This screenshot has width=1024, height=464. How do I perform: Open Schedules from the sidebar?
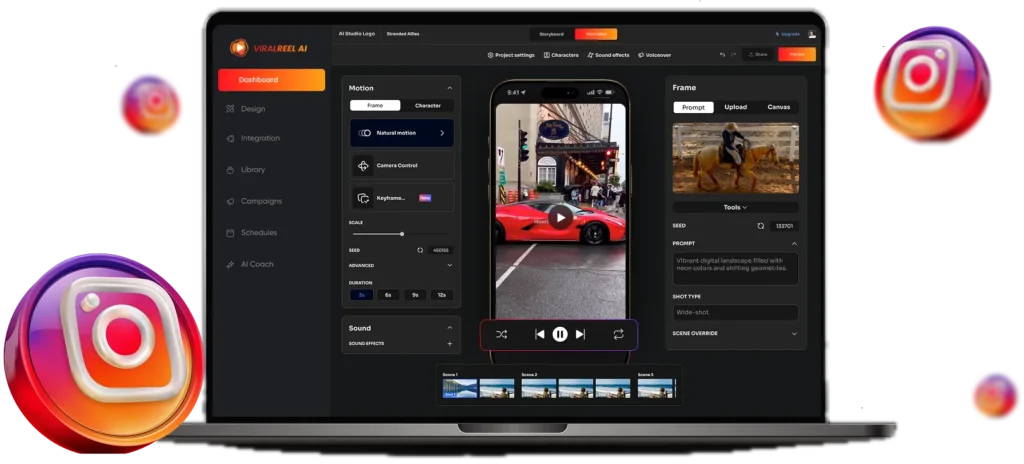click(x=259, y=233)
